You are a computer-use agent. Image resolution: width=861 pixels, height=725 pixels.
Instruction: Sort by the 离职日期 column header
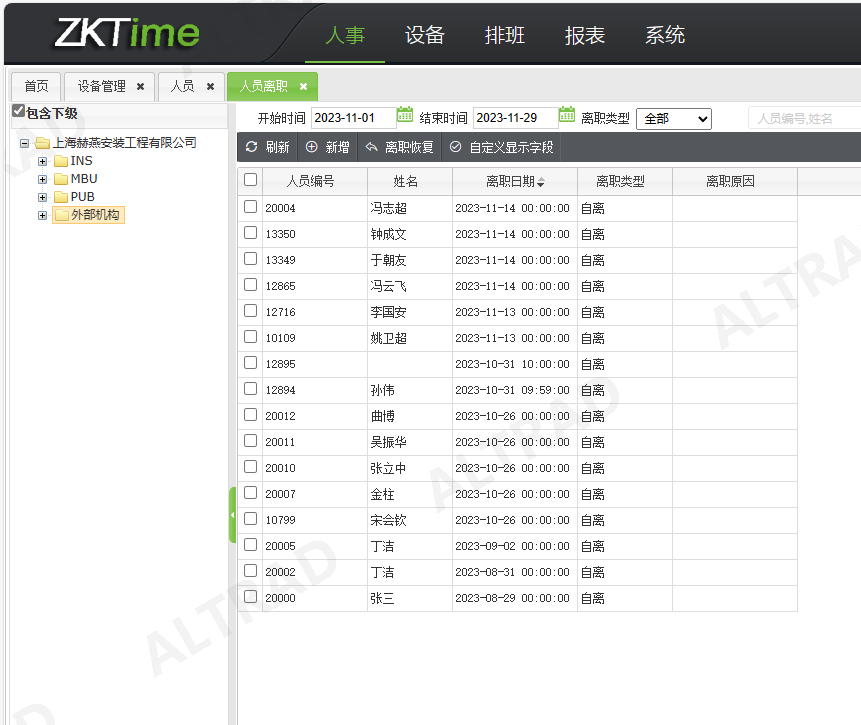[514, 181]
